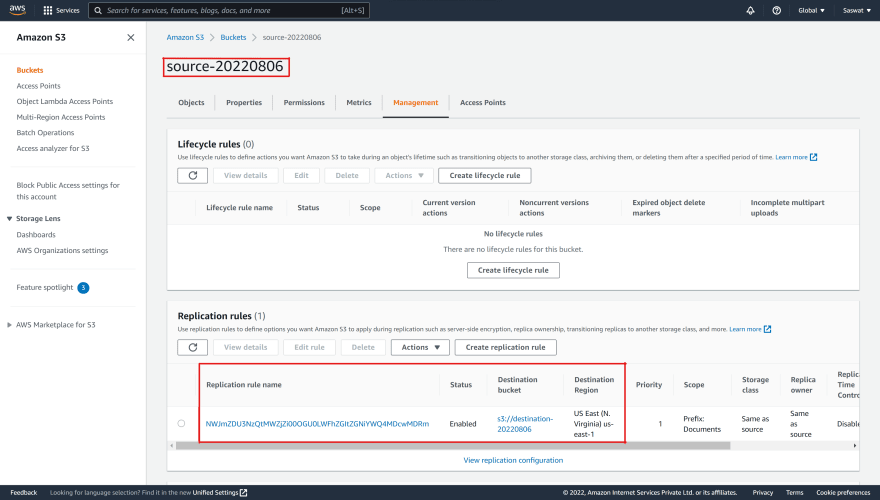This screenshot has height=500, width=880.
Task: Expand AWS Marketplace for S3
Action: pyautogui.click(x=9, y=325)
